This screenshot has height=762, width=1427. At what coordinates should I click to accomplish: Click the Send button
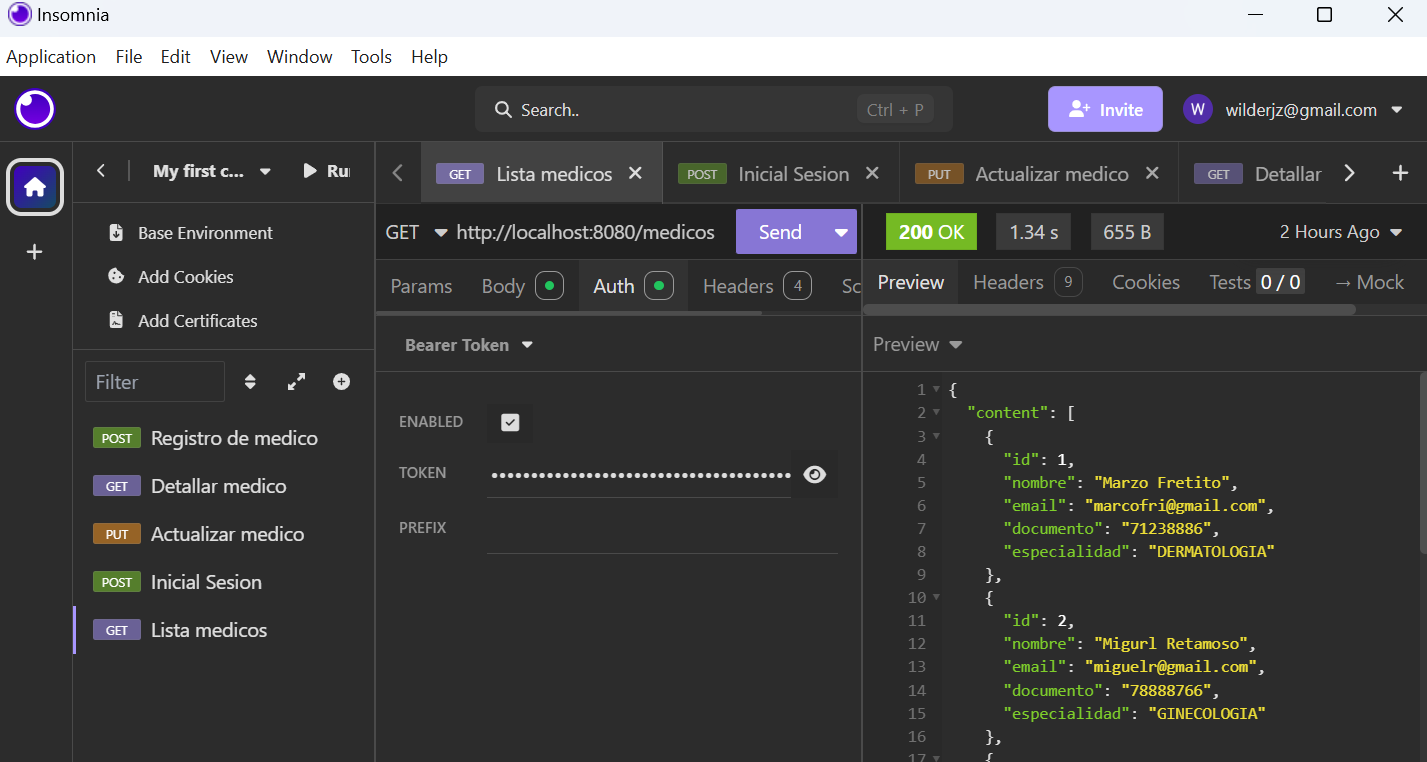(x=780, y=232)
